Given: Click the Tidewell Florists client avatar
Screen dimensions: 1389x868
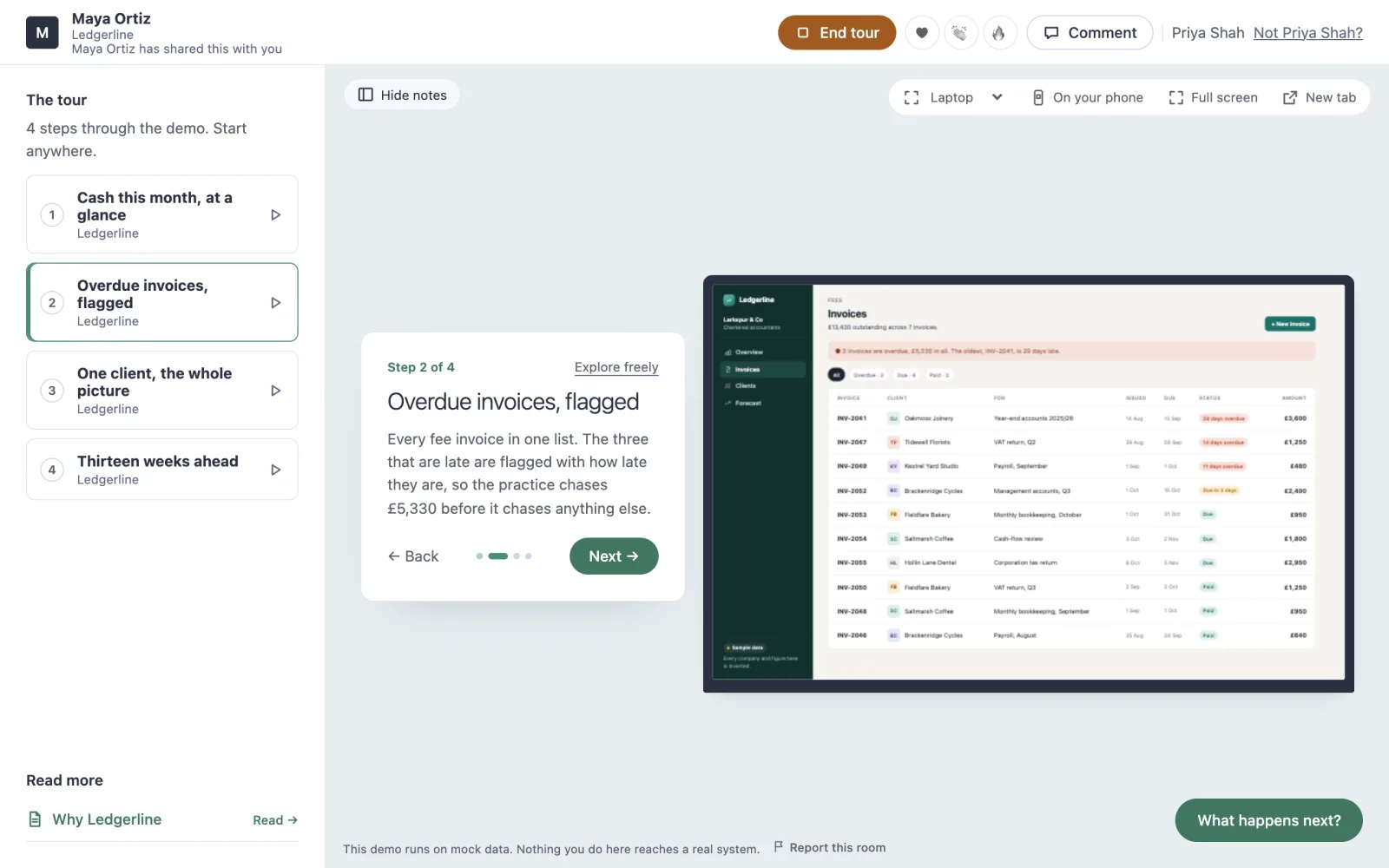Looking at the screenshot, I should coord(893,443).
